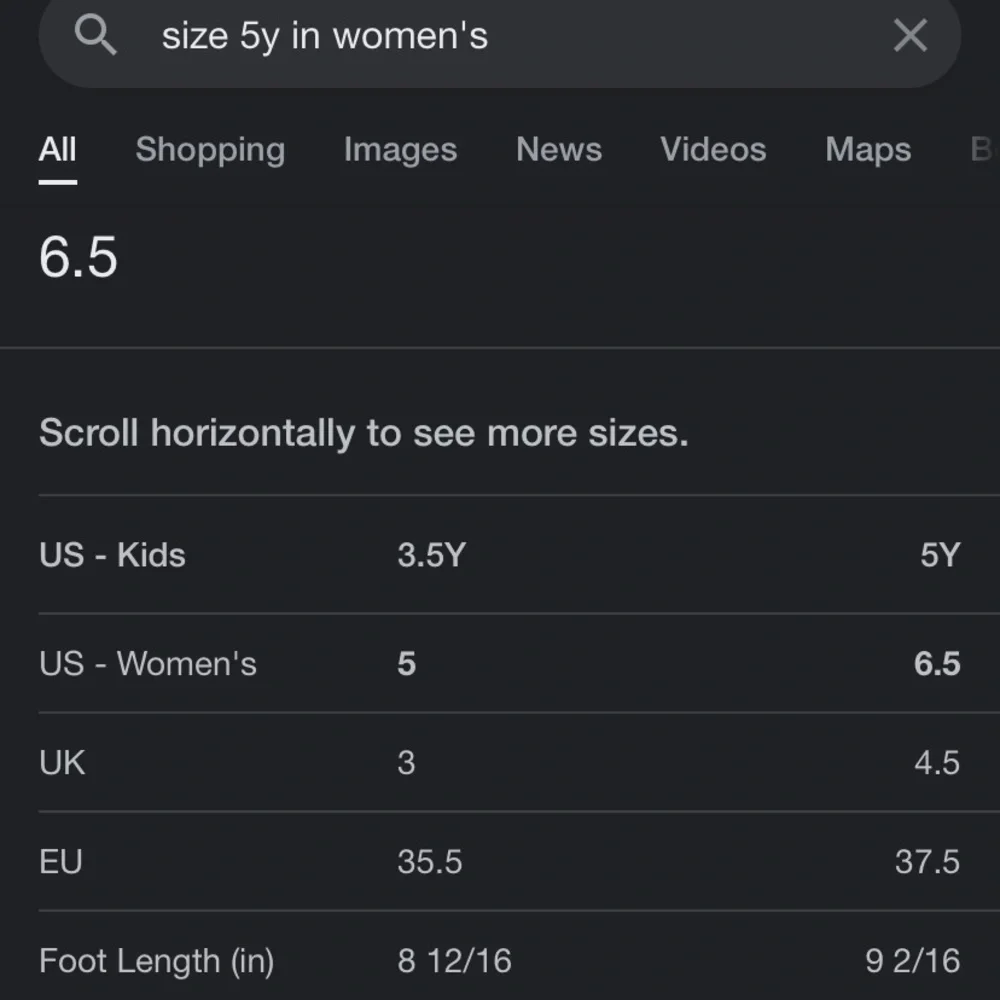The image size is (1000, 1000).
Task: Select the 5Y kids size value
Action: point(941,555)
